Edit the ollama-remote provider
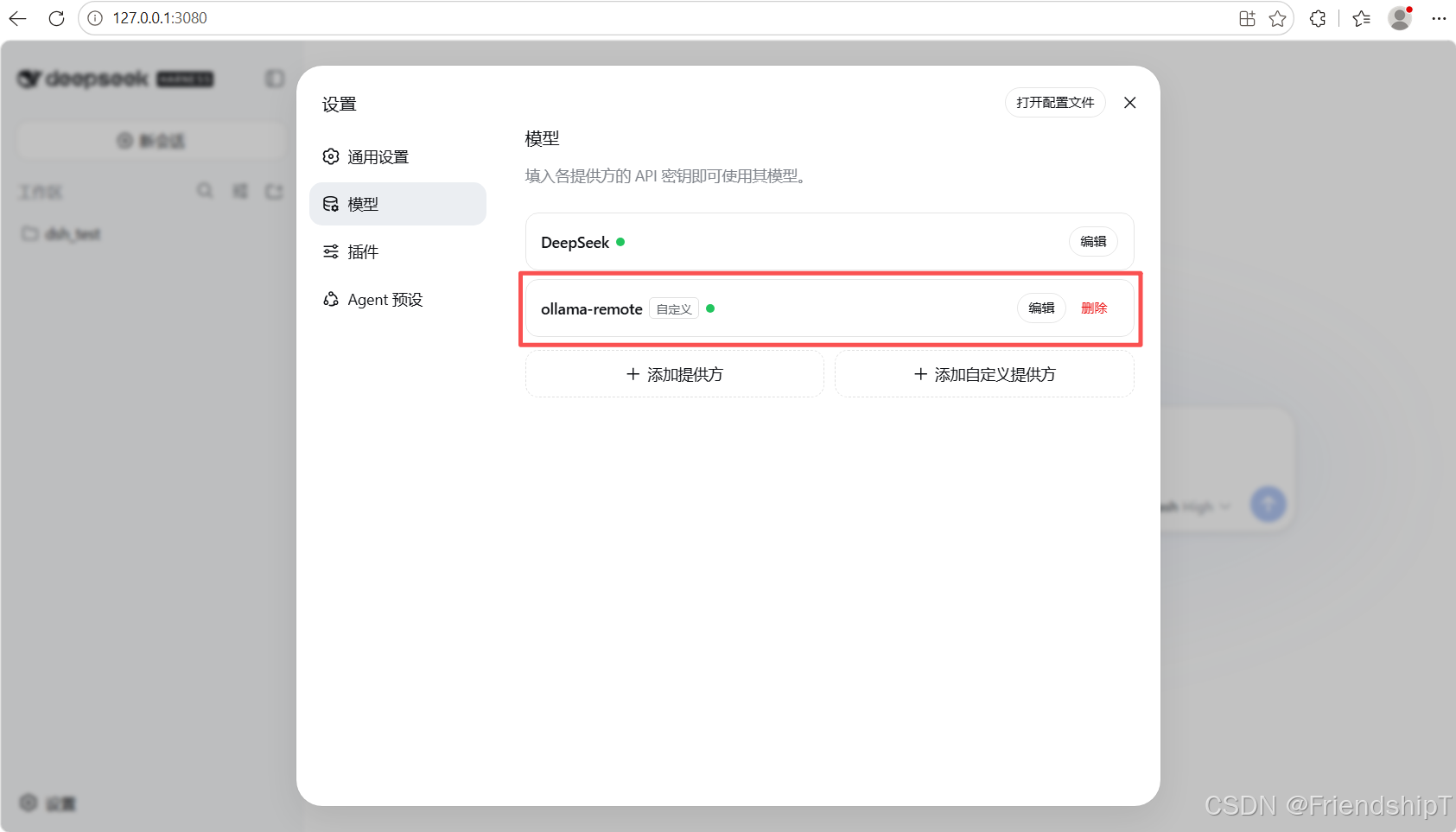 point(1041,308)
